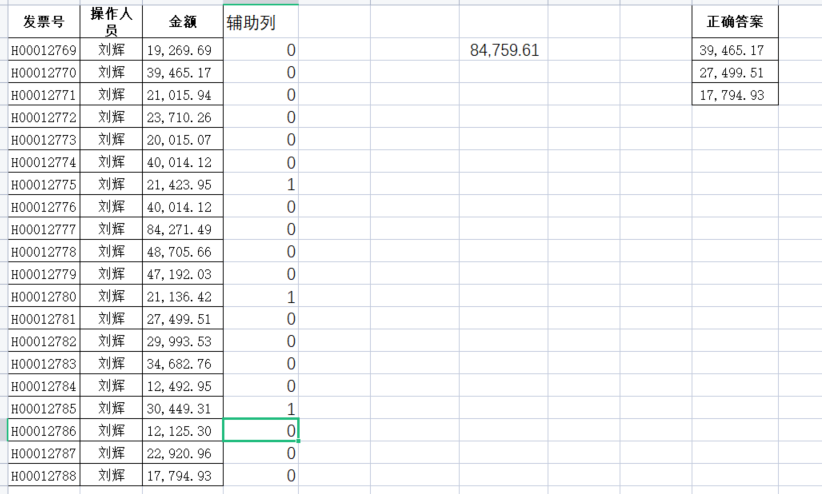Select 辅助列 value 0 in row H00012769
Screen dimensions: 822x494
[261, 50]
